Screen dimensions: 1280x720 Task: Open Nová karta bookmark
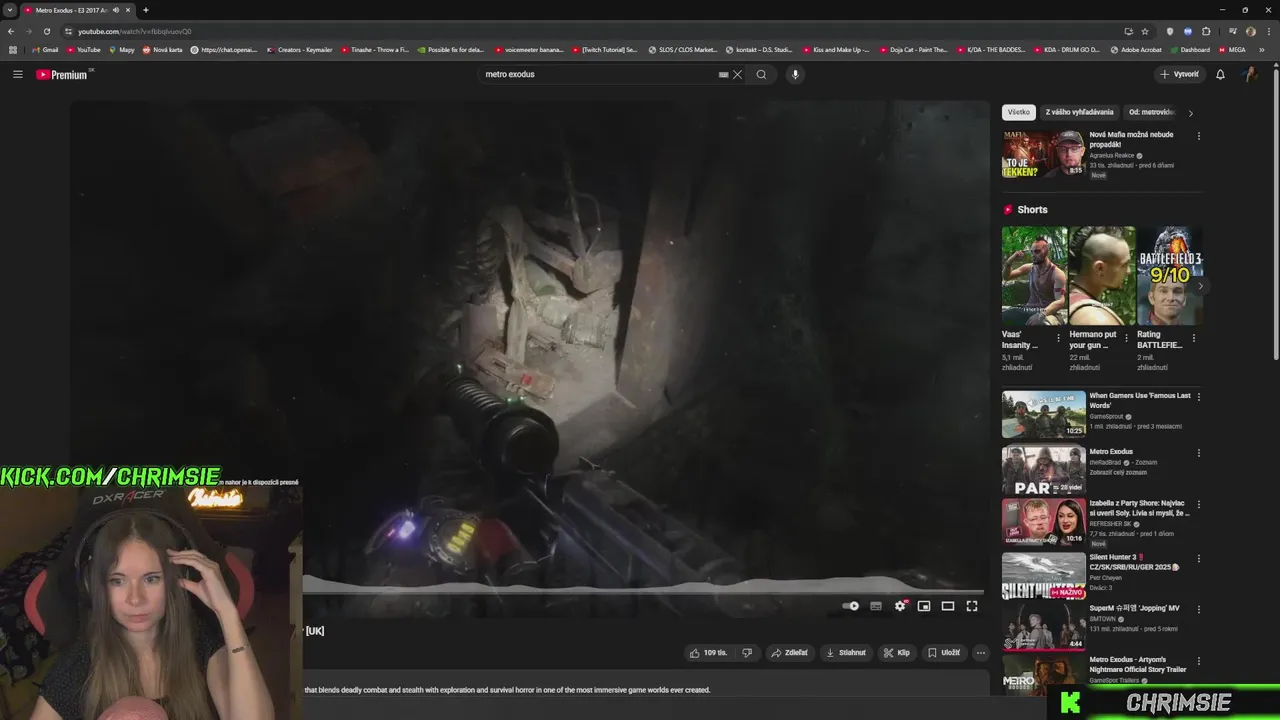162,49
